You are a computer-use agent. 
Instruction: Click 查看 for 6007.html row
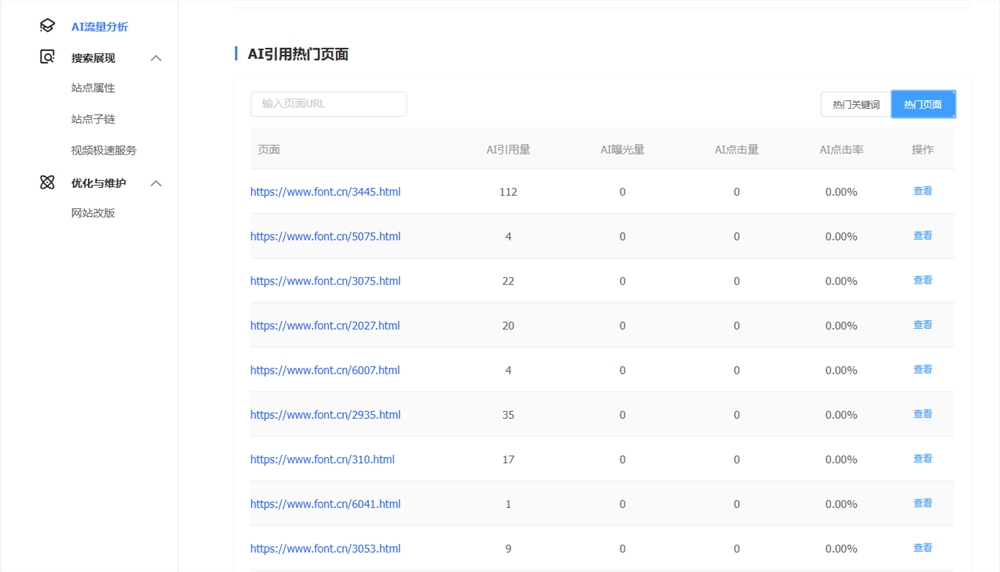pos(923,370)
